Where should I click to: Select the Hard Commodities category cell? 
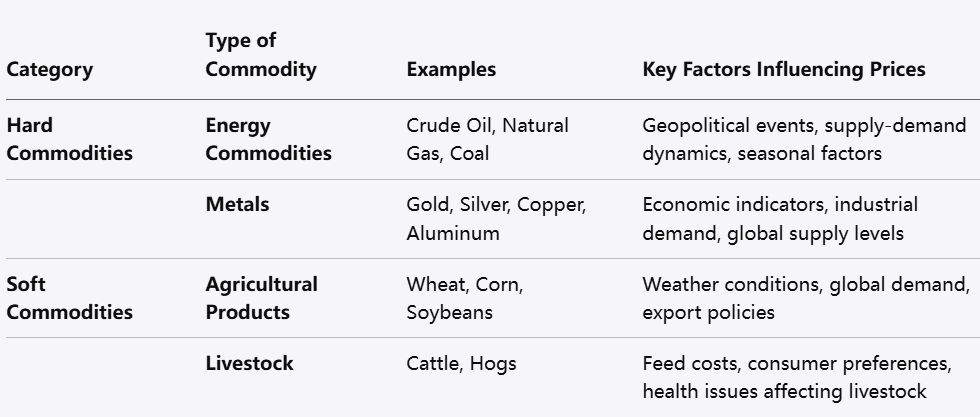69,139
